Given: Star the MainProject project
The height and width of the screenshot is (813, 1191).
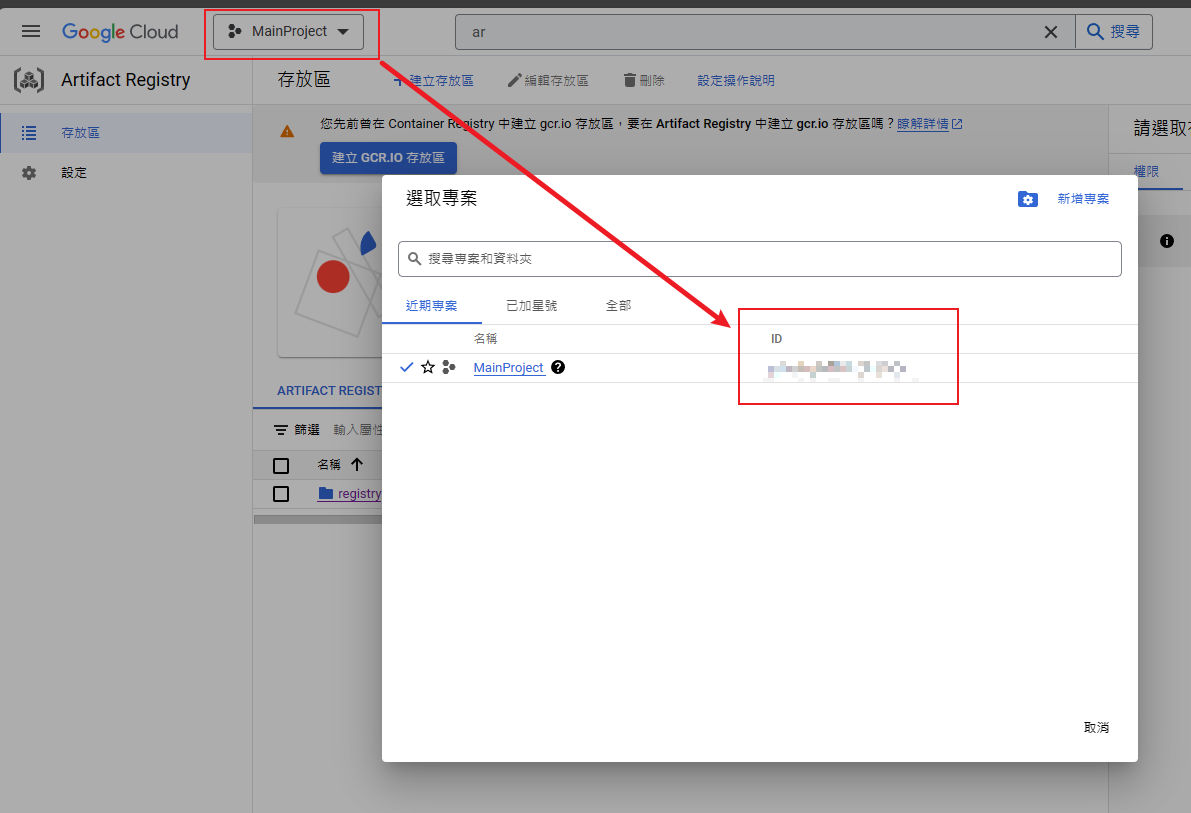Looking at the screenshot, I should [x=428, y=368].
